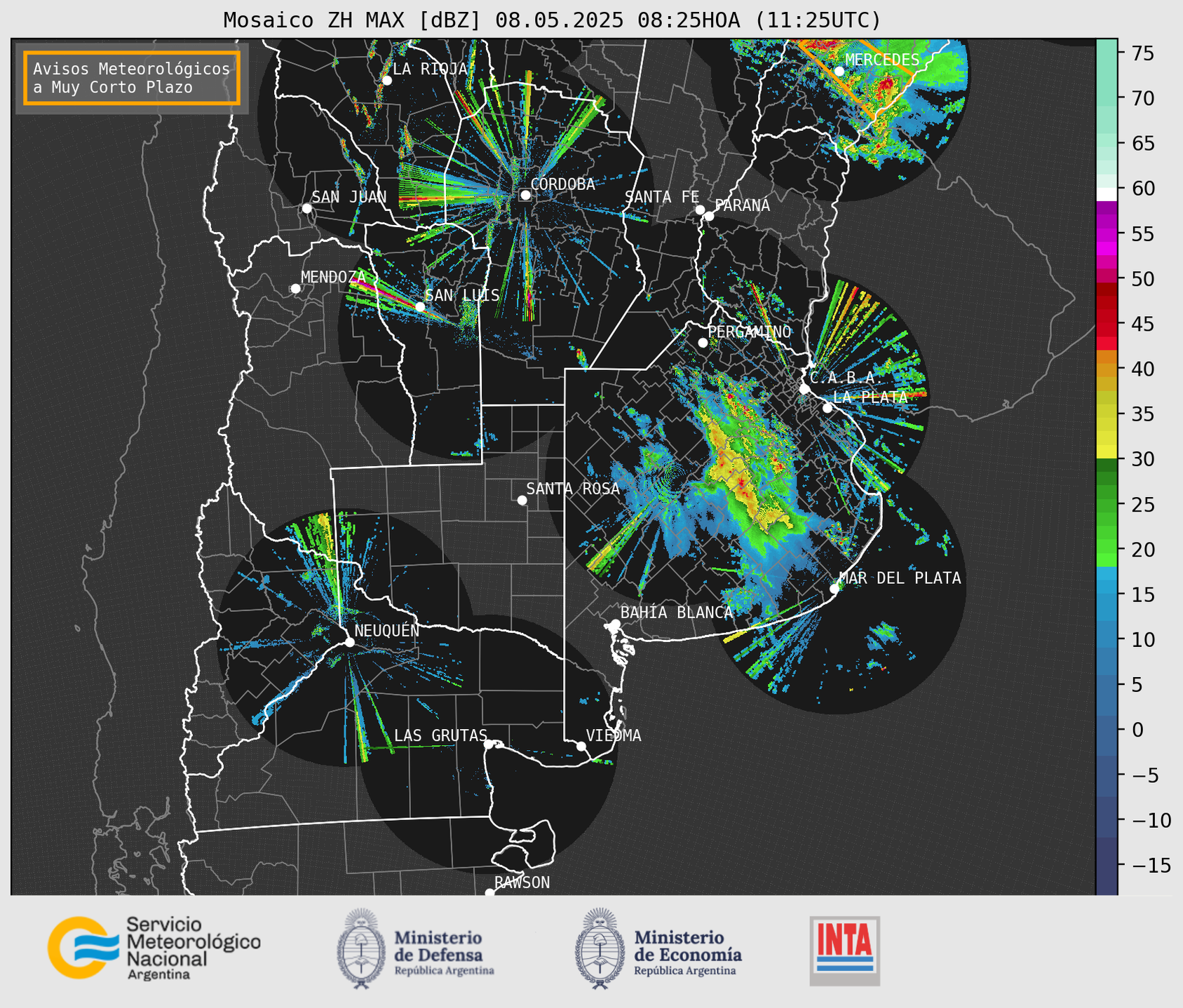Image resolution: width=1183 pixels, height=1008 pixels.
Task: Click the BAHÍA BLANCA map label
Action: 677,613
